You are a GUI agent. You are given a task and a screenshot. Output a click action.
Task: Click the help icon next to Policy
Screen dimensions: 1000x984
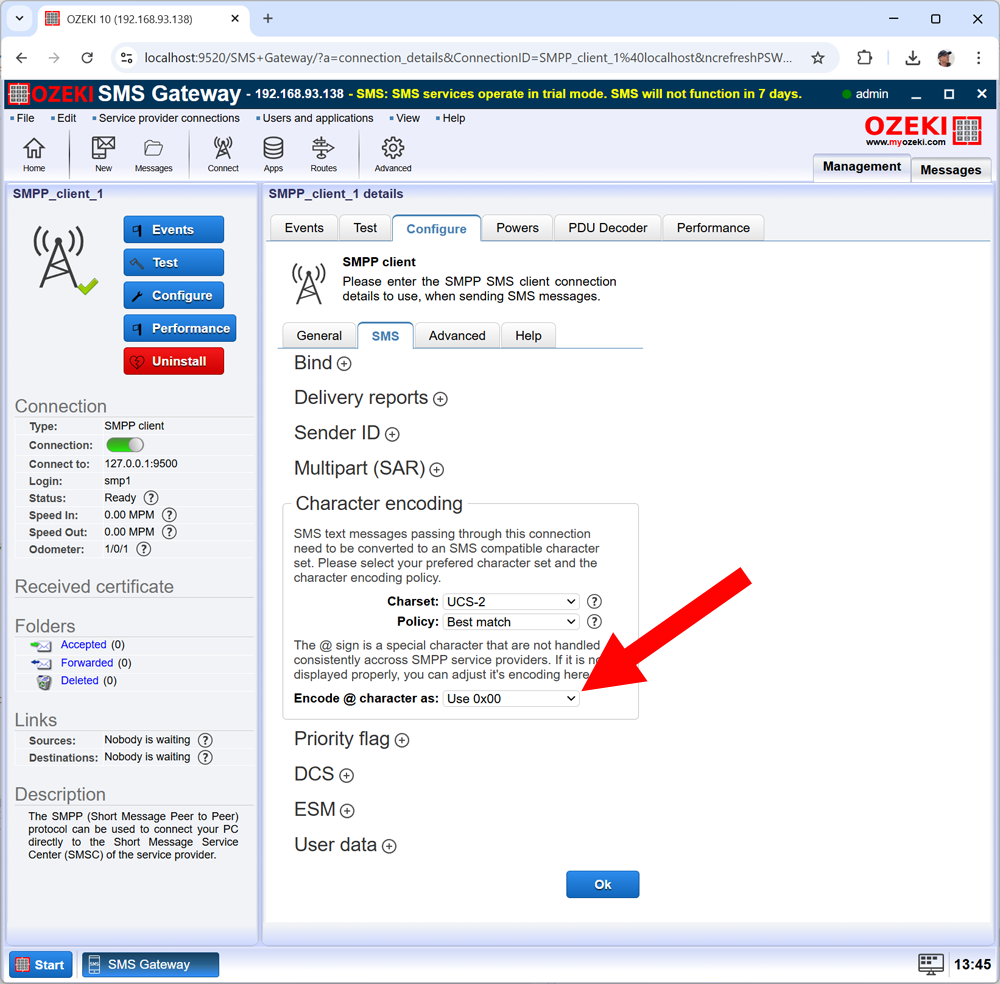click(x=594, y=621)
